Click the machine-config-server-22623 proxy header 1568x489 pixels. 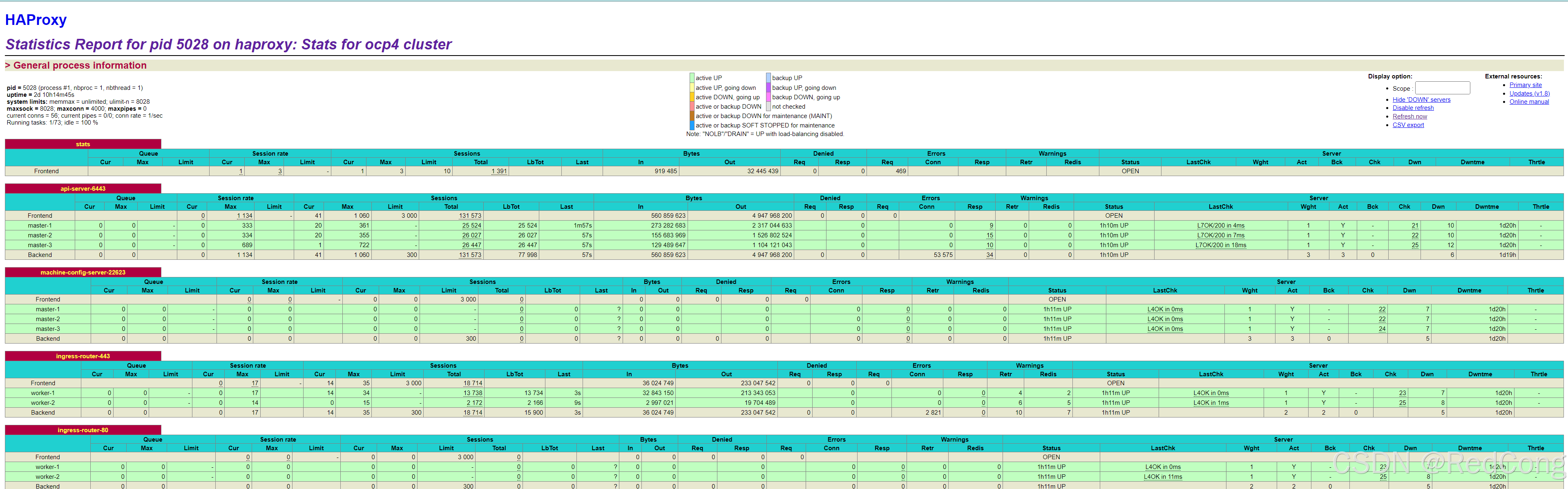click(x=83, y=272)
